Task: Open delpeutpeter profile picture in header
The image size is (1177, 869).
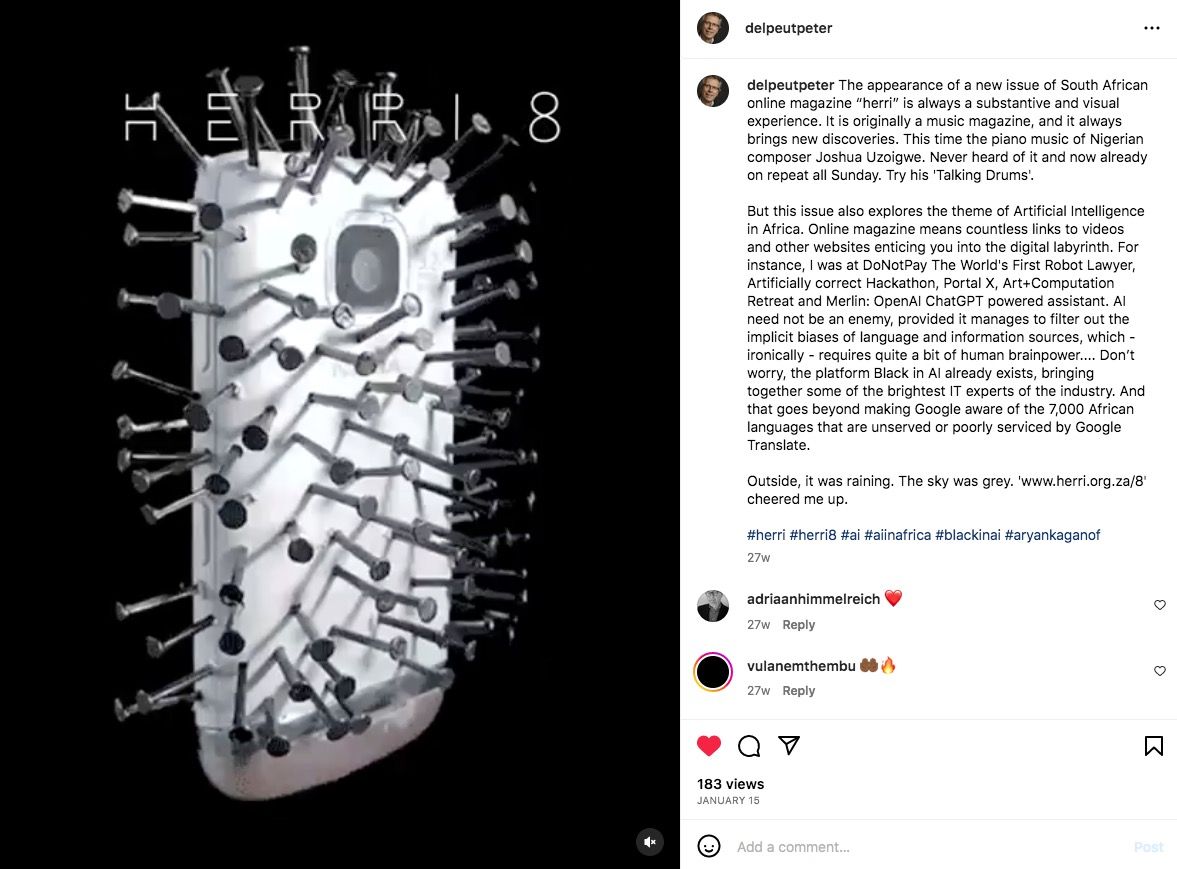Action: pyautogui.click(x=713, y=29)
